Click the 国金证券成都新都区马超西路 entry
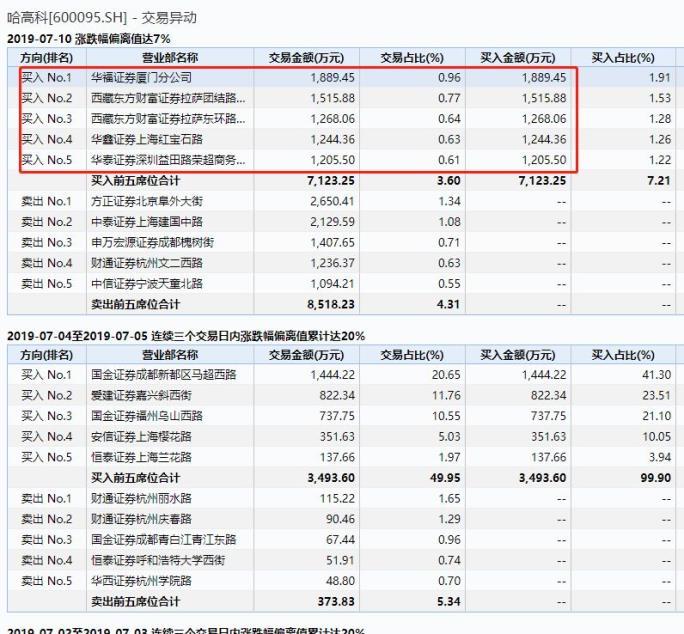 coord(164,374)
